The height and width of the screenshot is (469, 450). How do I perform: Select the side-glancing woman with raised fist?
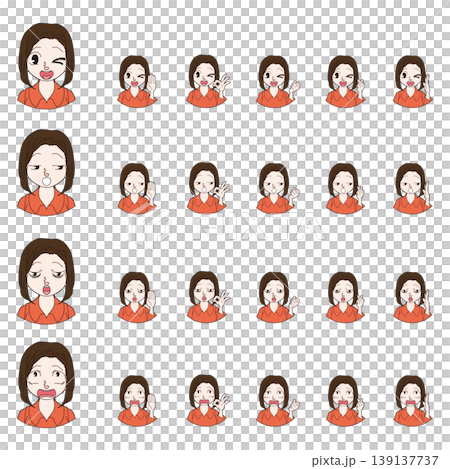(278, 189)
